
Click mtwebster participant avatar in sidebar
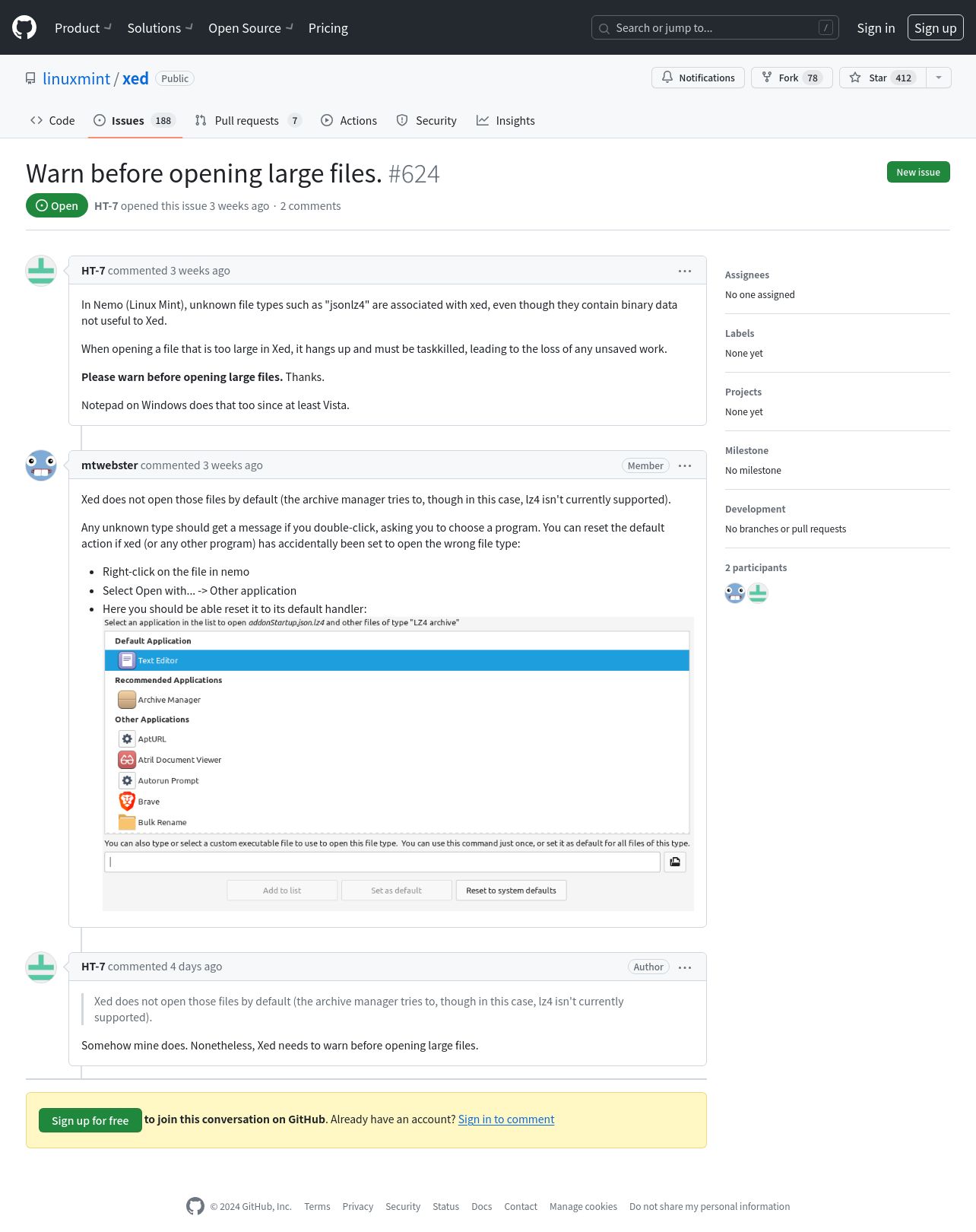pyautogui.click(x=735, y=593)
